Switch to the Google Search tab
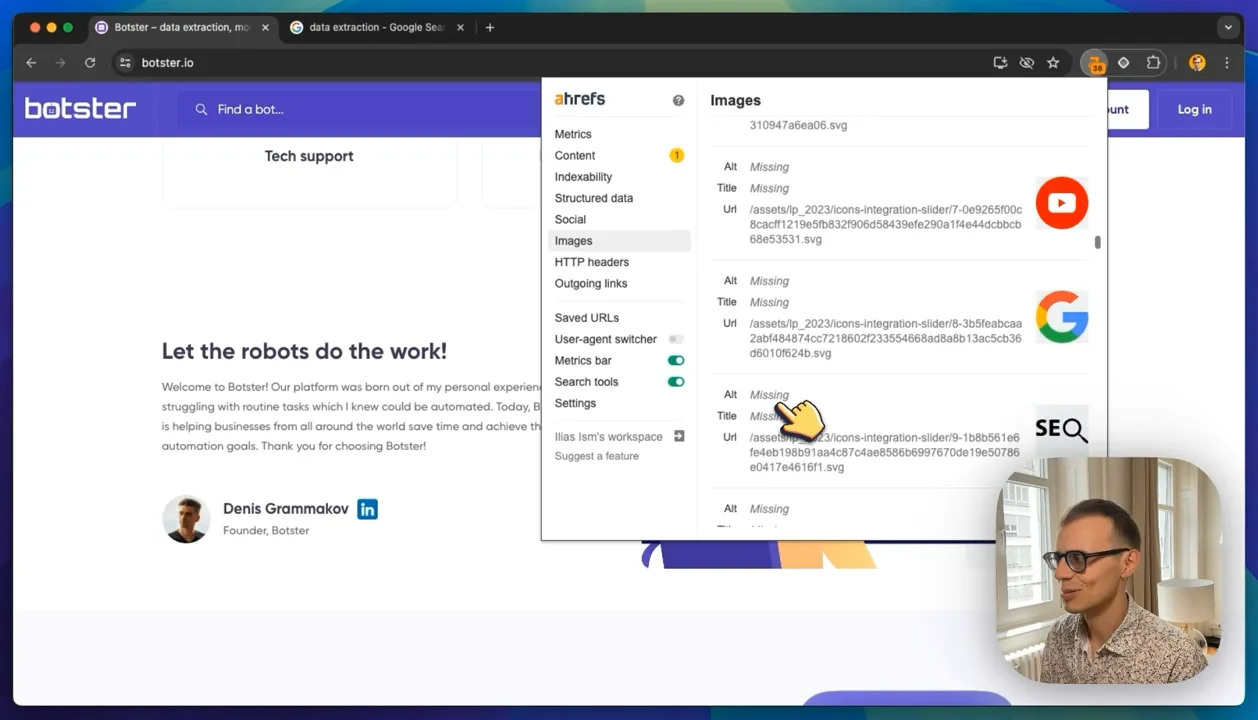The width and height of the screenshot is (1258, 720). (376, 27)
